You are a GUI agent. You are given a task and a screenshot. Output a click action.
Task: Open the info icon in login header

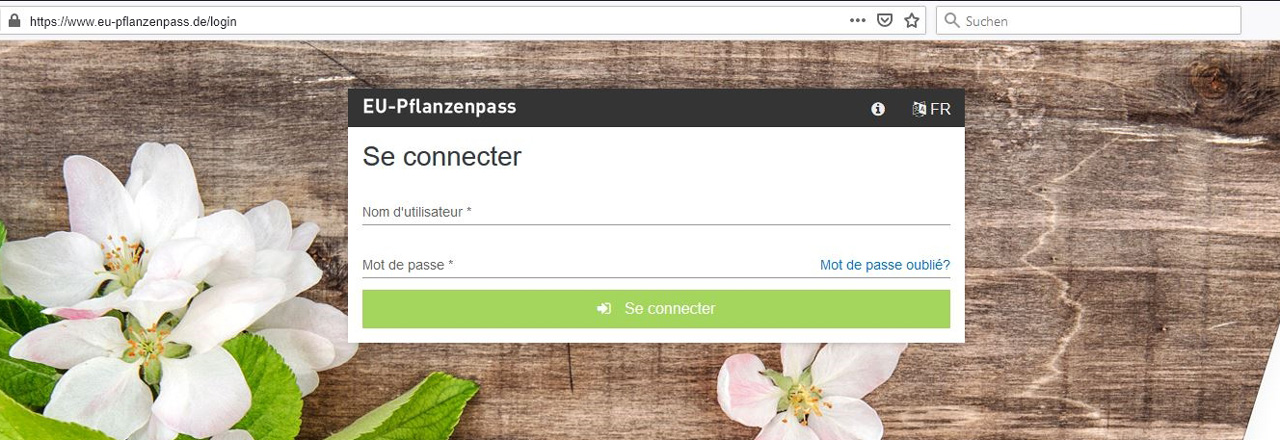(878, 109)
